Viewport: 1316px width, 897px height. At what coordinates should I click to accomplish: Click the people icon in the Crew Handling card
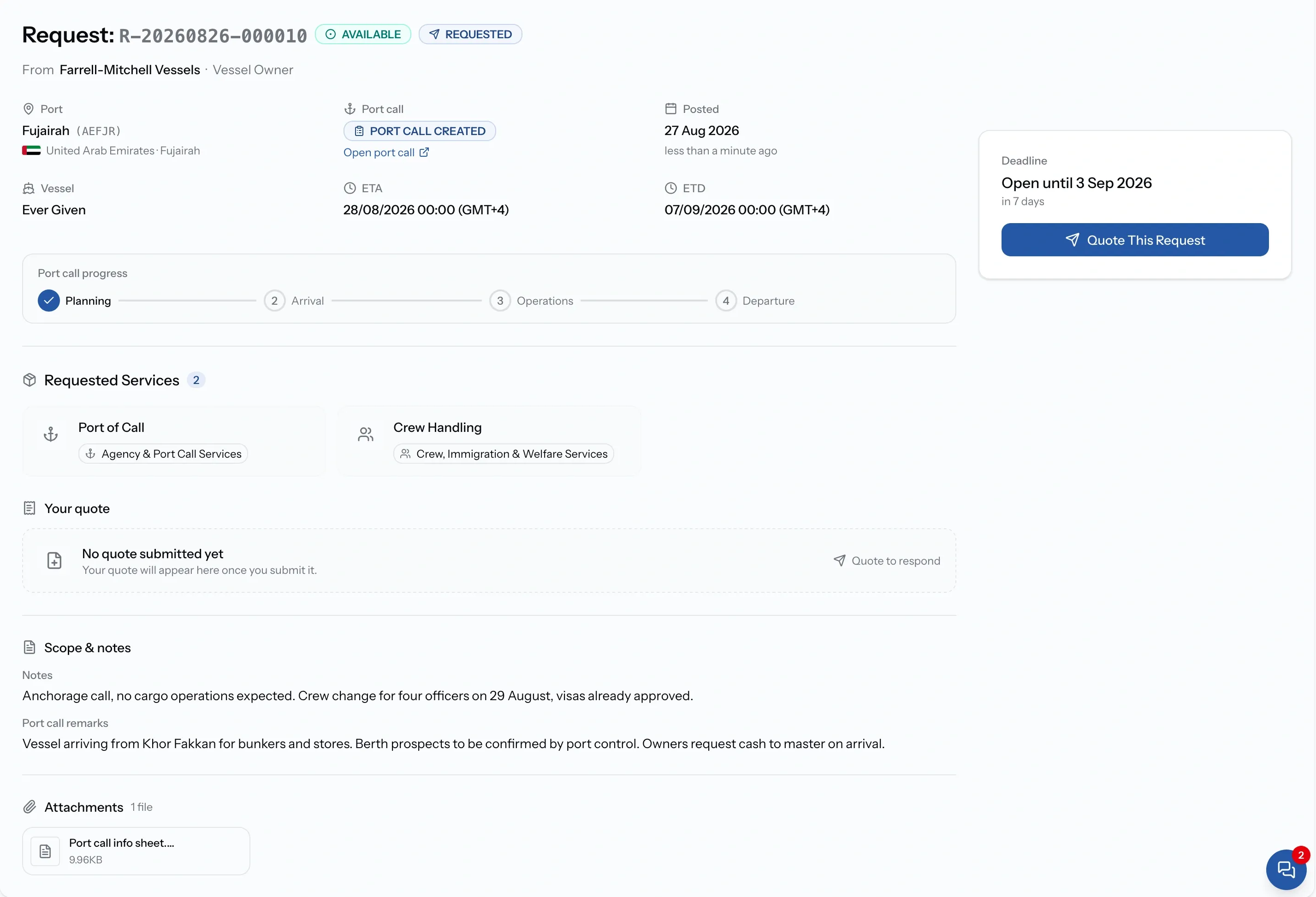366,434
